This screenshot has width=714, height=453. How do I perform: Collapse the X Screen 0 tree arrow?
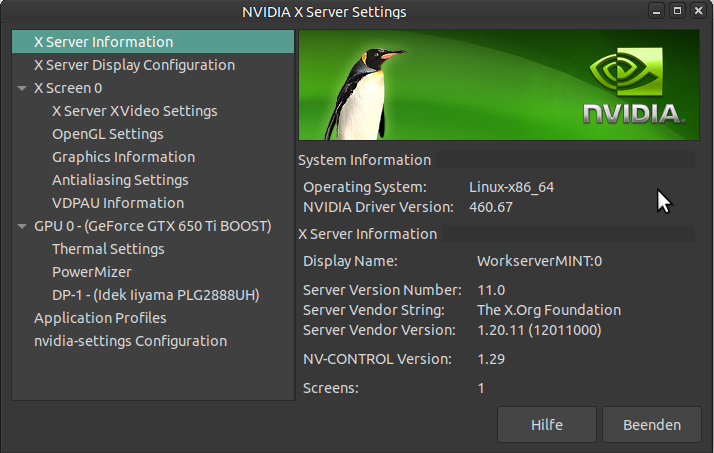pos(22,88)
